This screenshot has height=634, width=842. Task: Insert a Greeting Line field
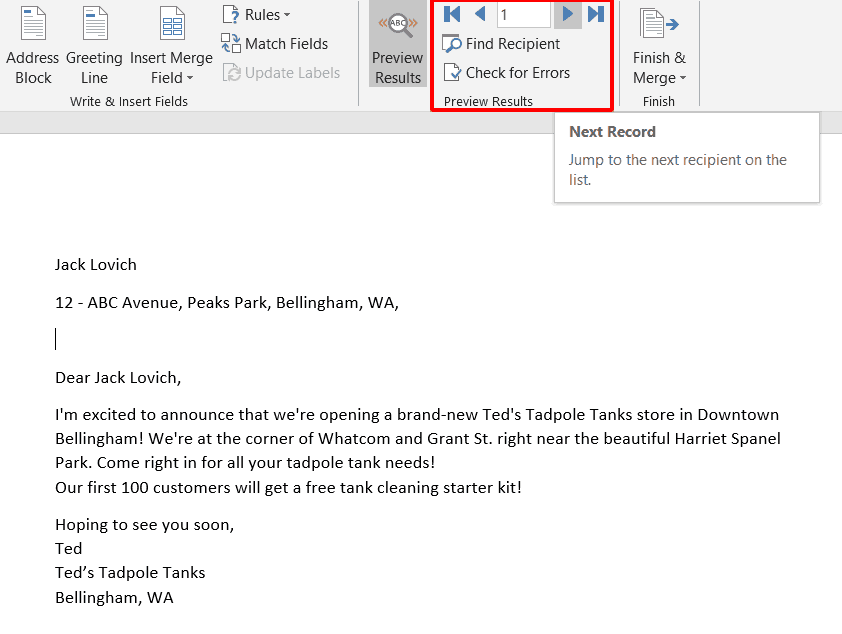tap(94, 45)
